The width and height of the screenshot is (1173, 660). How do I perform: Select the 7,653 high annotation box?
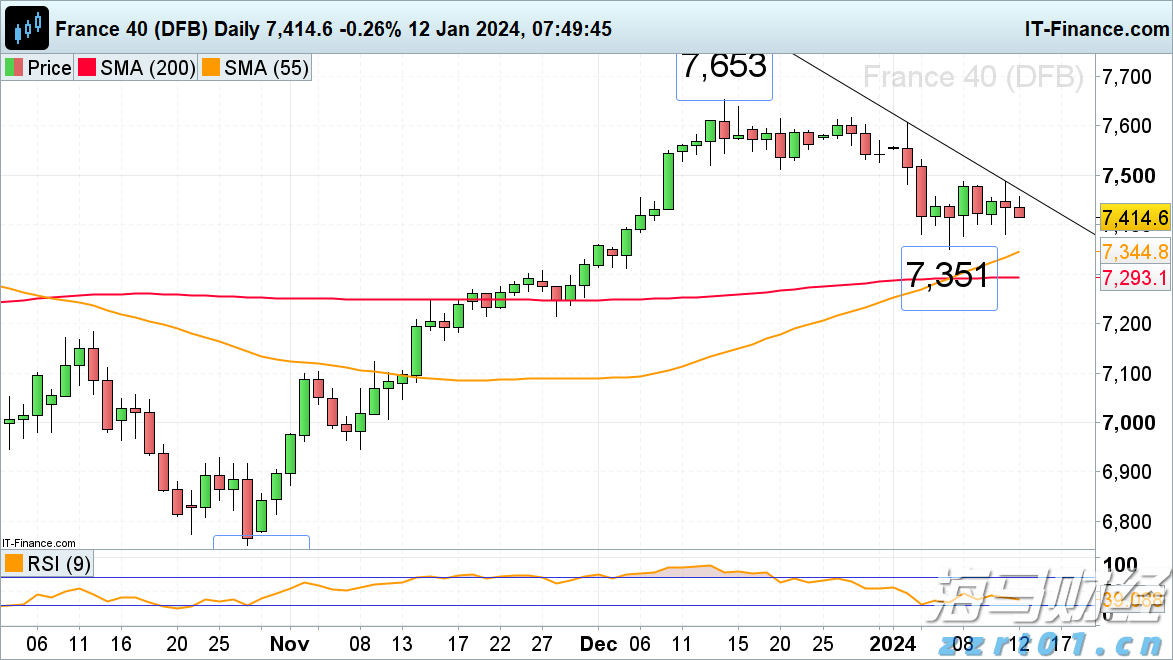tap(724, 68)
